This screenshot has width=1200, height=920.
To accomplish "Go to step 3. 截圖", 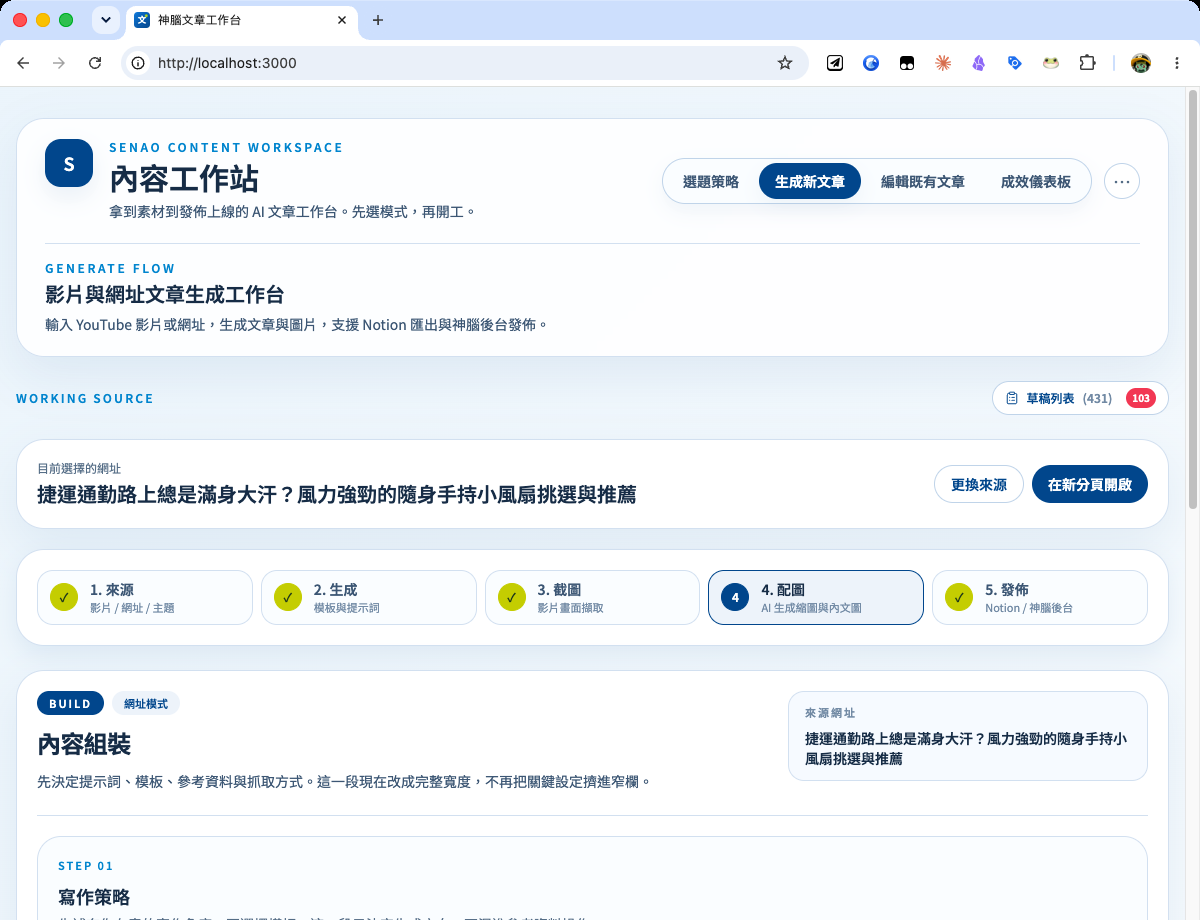I will 593,597.
